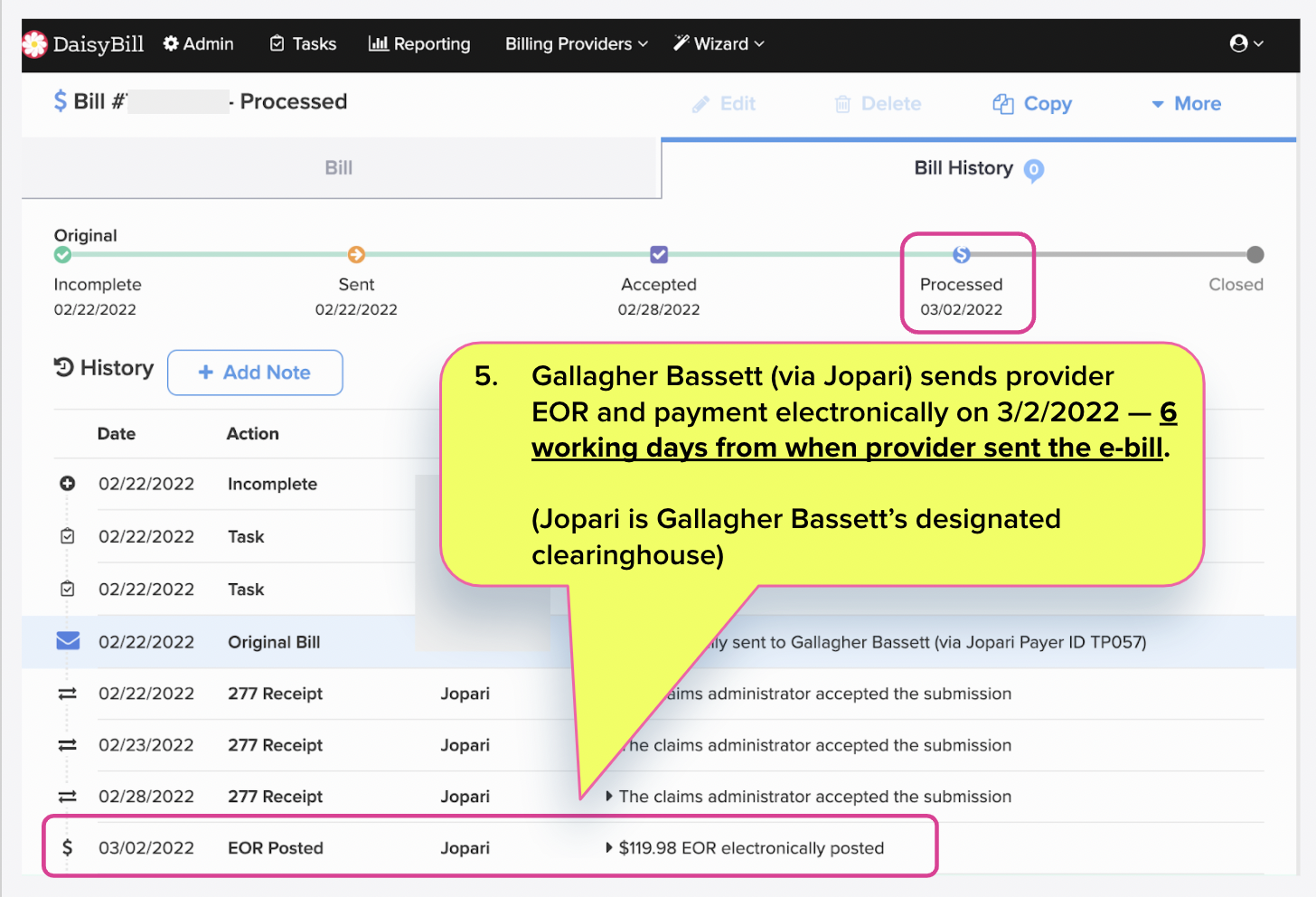
Task: Click the Accepted checkmark step on timeline
Action: pos(659,255)
